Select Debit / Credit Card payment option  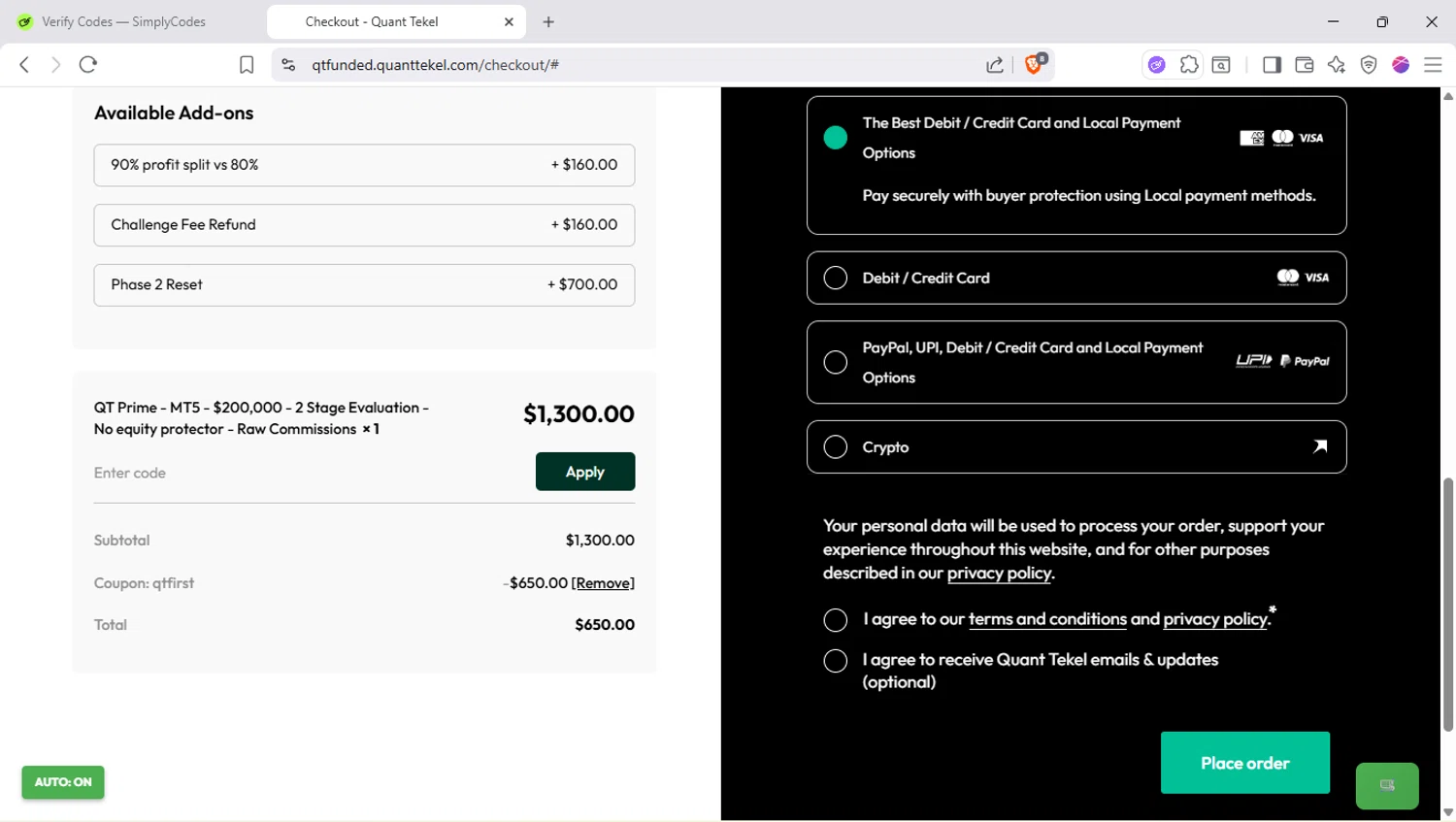(x=836, y=278)
